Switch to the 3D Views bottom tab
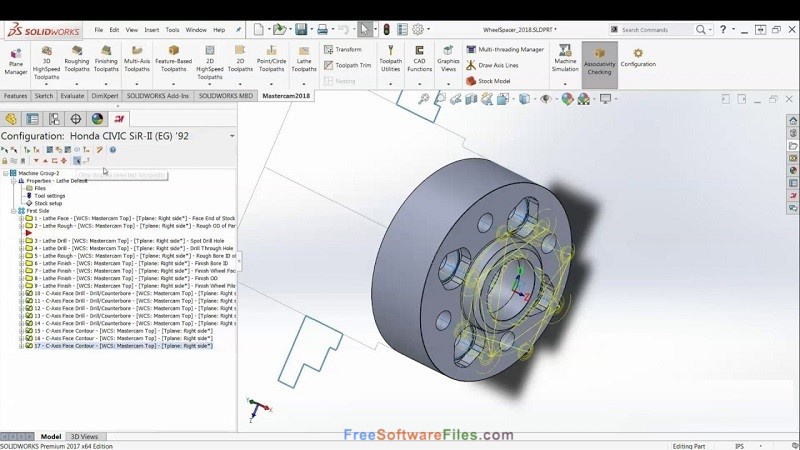Screen dimensions: 800x450 tap(84, 437)
